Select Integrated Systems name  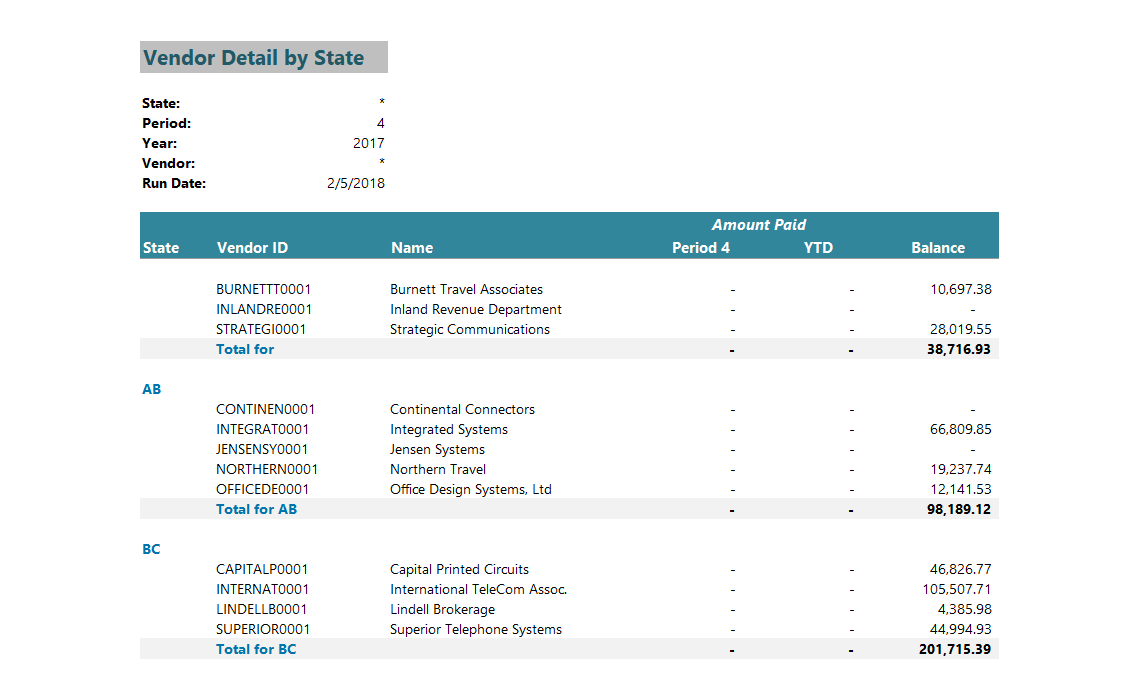(449, 430)
